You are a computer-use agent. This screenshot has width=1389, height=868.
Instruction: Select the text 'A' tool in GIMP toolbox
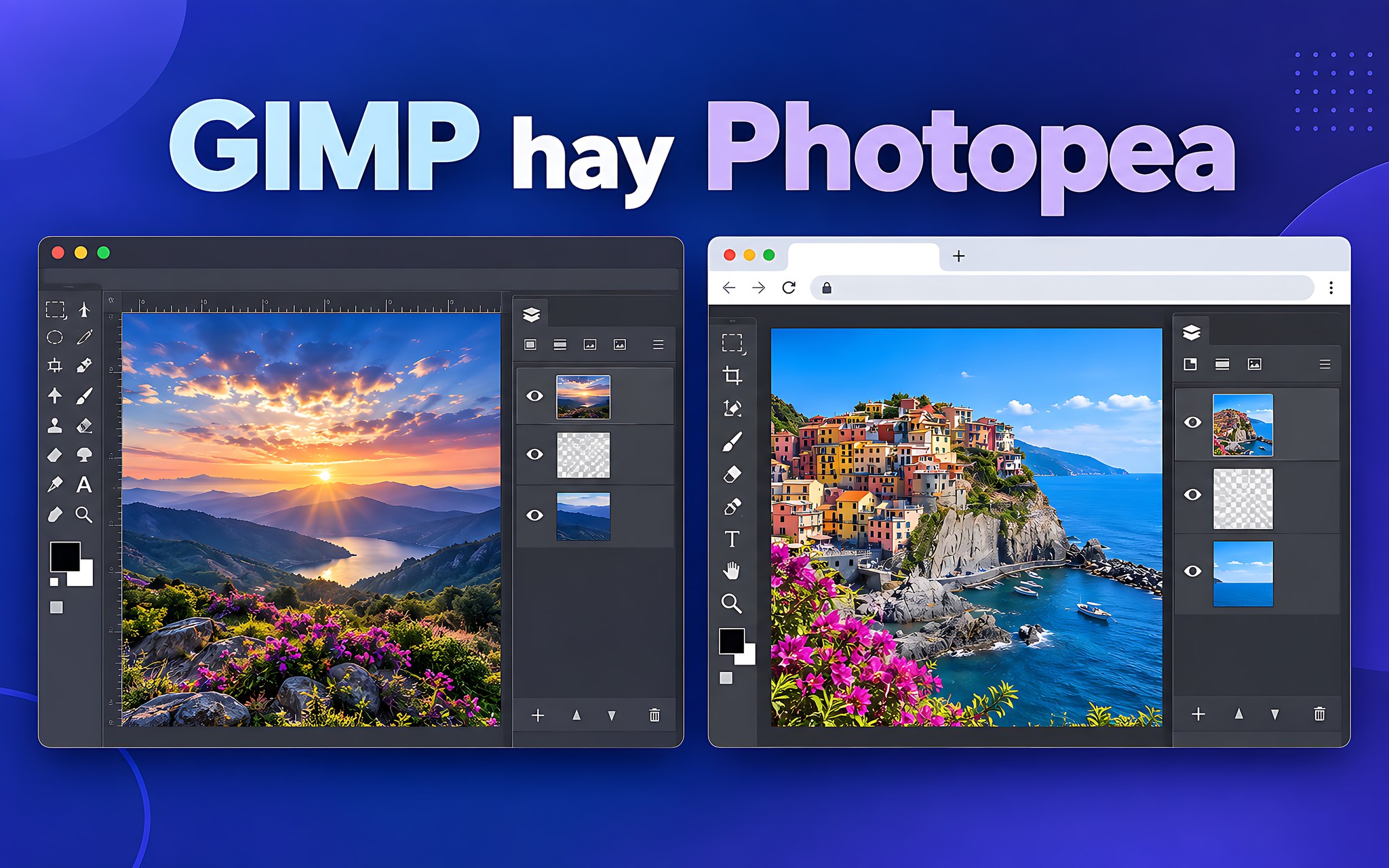coord(84,484)
